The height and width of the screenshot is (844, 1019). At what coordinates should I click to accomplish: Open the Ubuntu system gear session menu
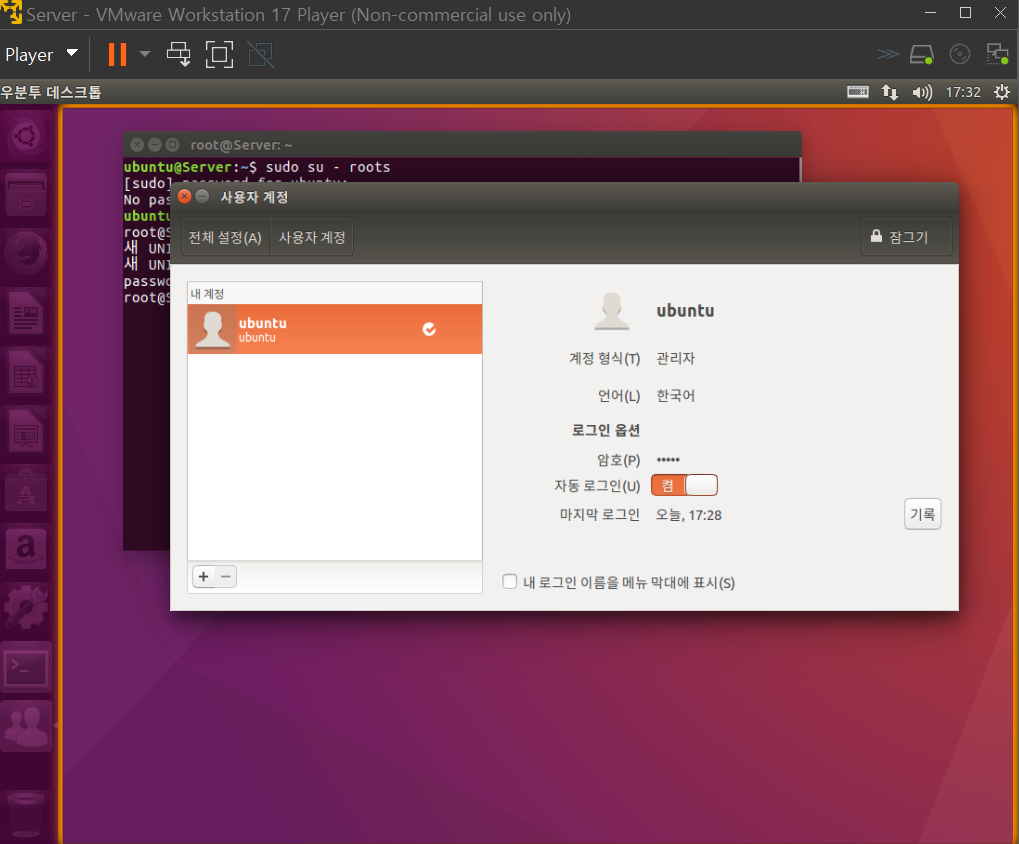[x=1001, y=92]
